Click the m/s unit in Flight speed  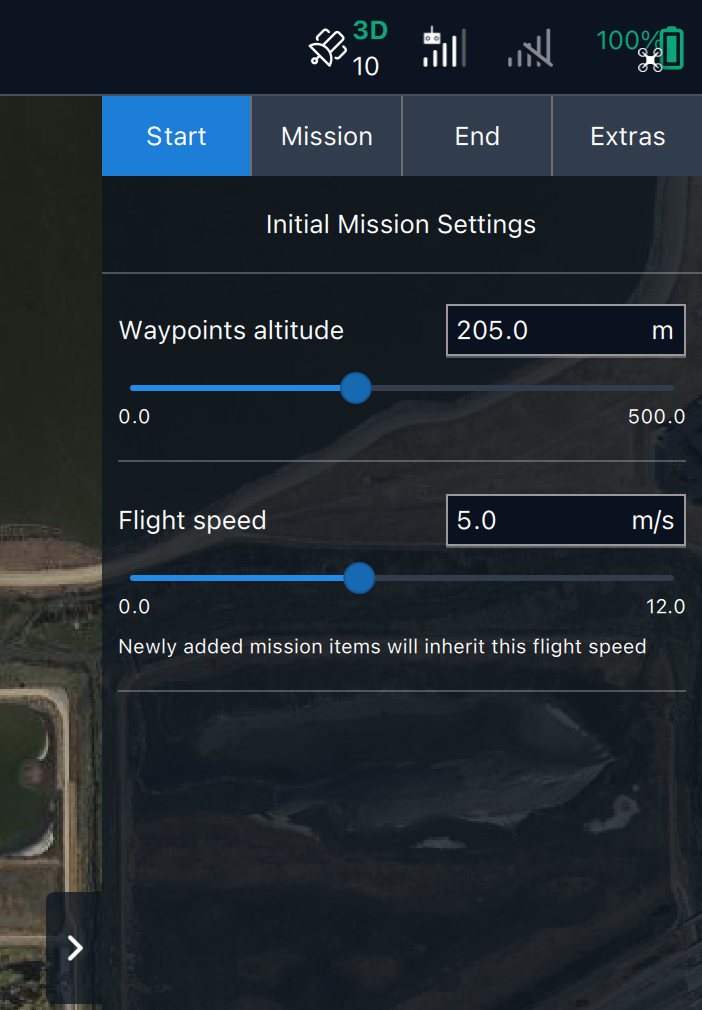(653, 521)
